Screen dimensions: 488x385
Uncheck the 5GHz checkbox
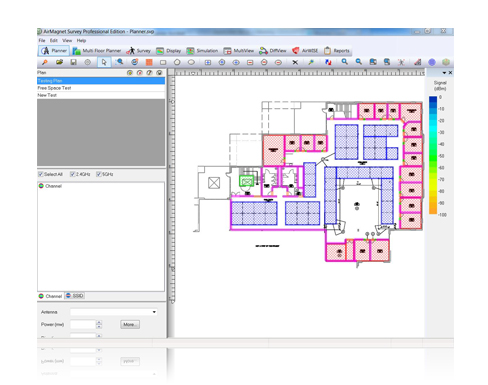pyautogui.click(x=99, y=174)
